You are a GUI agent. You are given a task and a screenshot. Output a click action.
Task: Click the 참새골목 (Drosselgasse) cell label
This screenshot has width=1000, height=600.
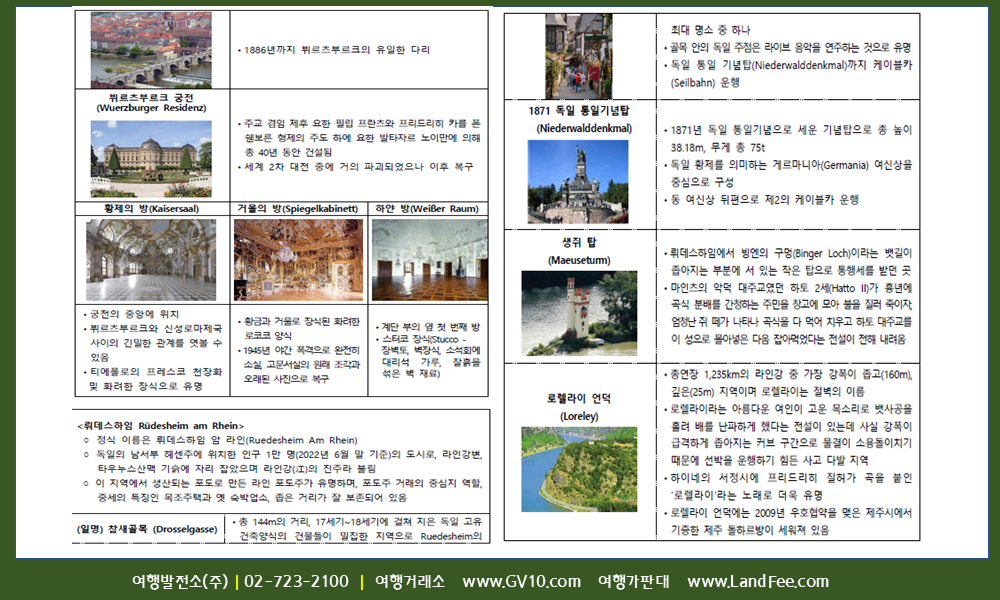click(150, 528)
